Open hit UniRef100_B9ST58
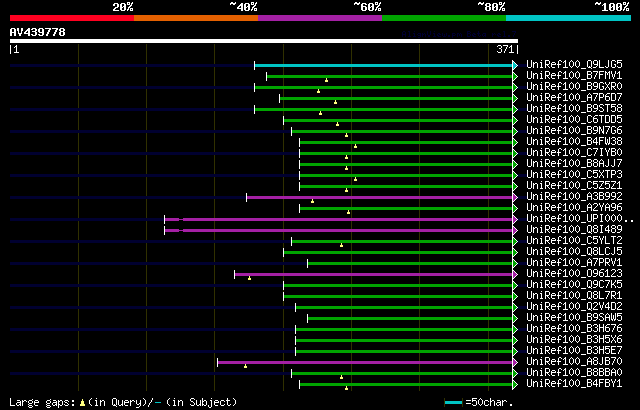640x410 pixels. [x=574, y=109]
